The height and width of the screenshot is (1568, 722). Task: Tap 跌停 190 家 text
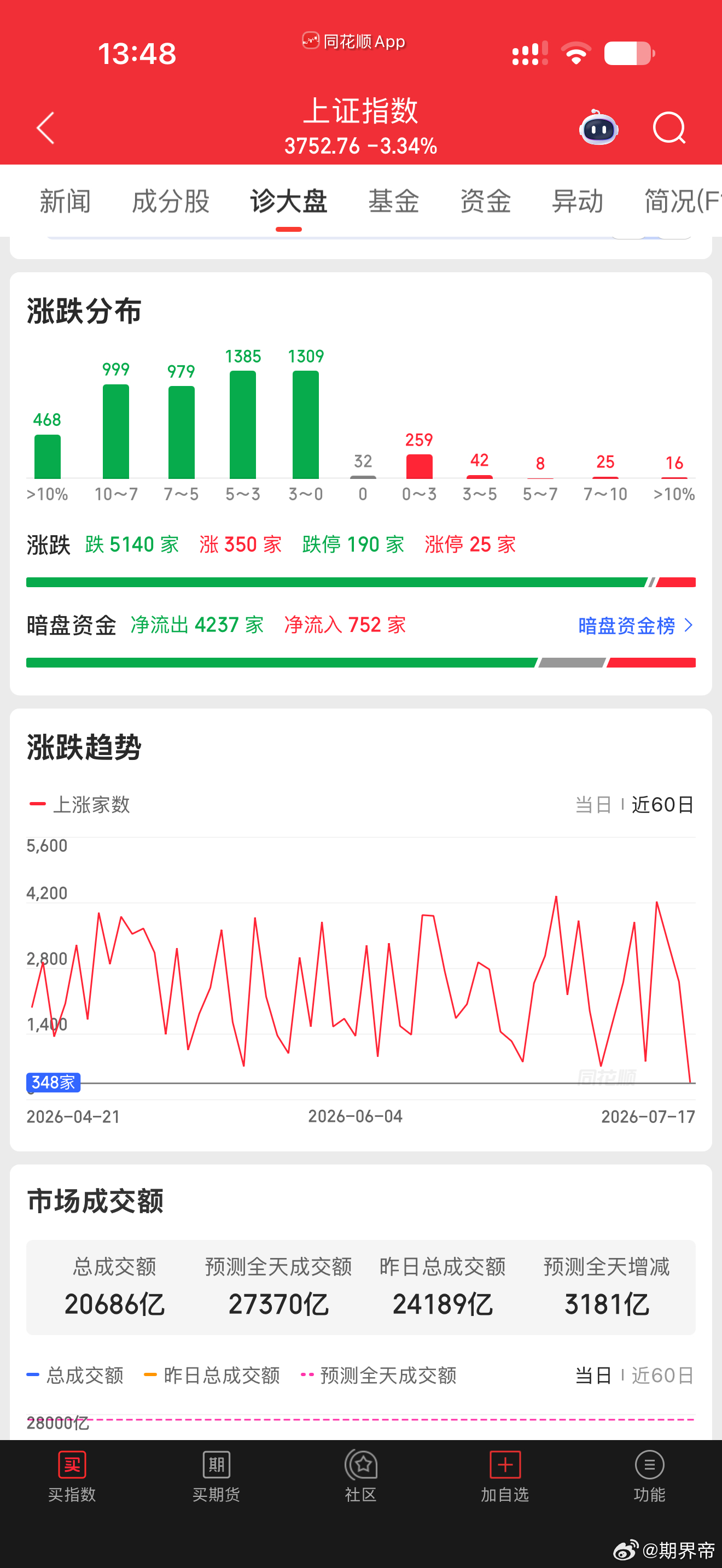(353, 544)
